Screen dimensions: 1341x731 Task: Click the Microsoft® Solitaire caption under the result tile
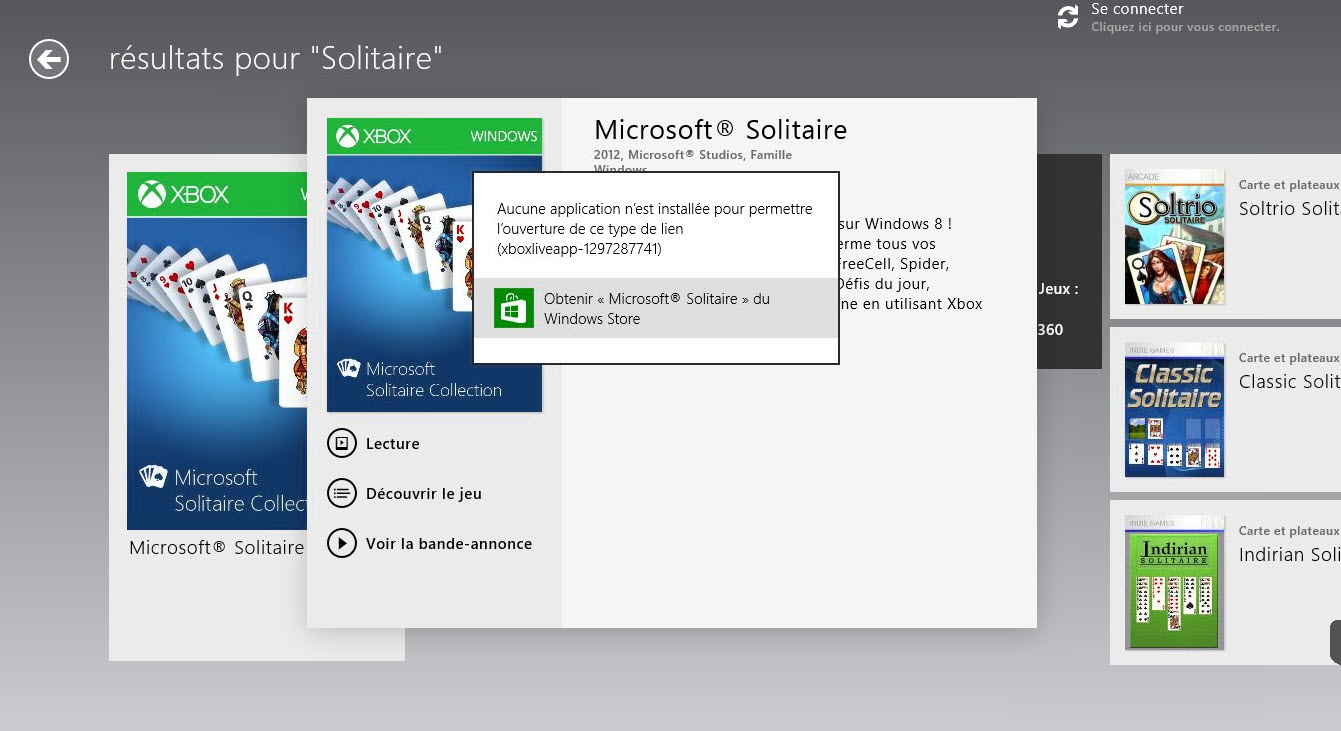[217, 548]
